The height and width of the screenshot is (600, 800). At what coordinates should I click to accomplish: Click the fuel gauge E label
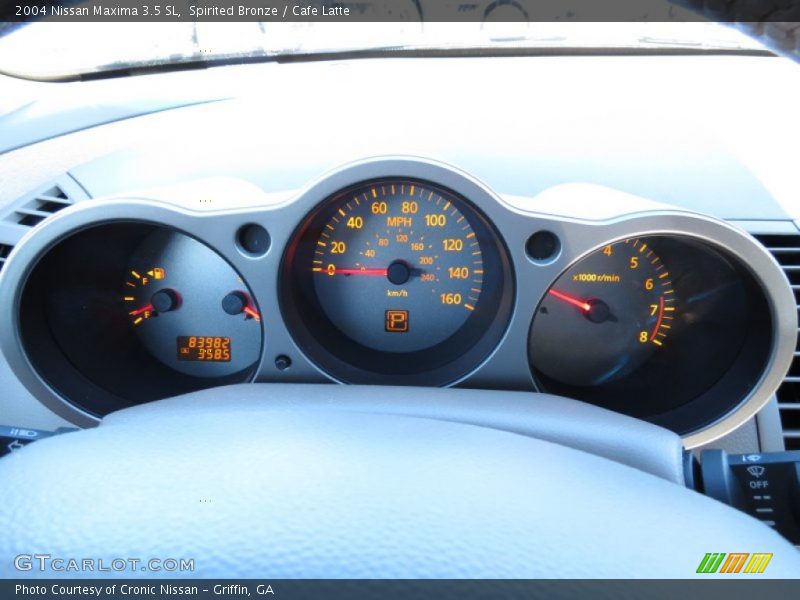[147, 315]
